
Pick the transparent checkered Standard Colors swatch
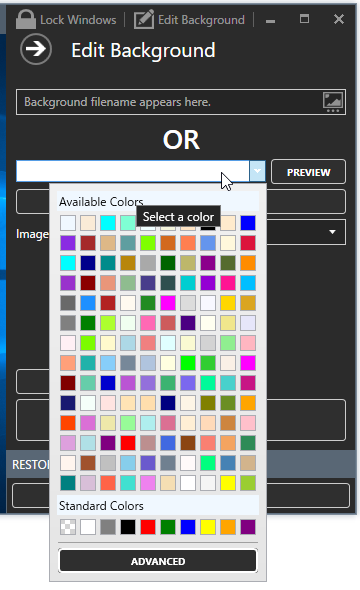tap(68, 527)
